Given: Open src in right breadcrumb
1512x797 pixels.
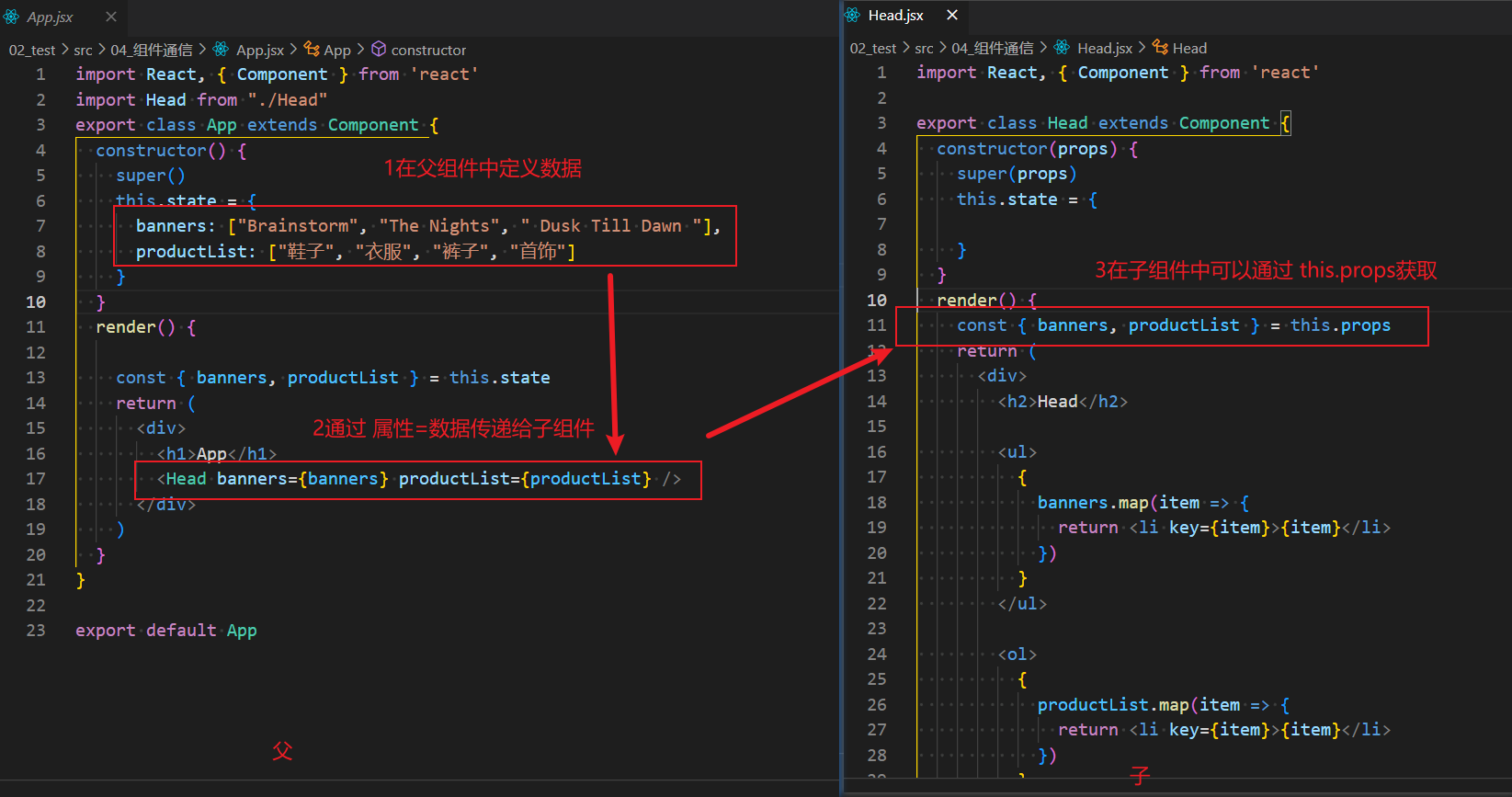Looking at the screenshot, I should 924,48.
